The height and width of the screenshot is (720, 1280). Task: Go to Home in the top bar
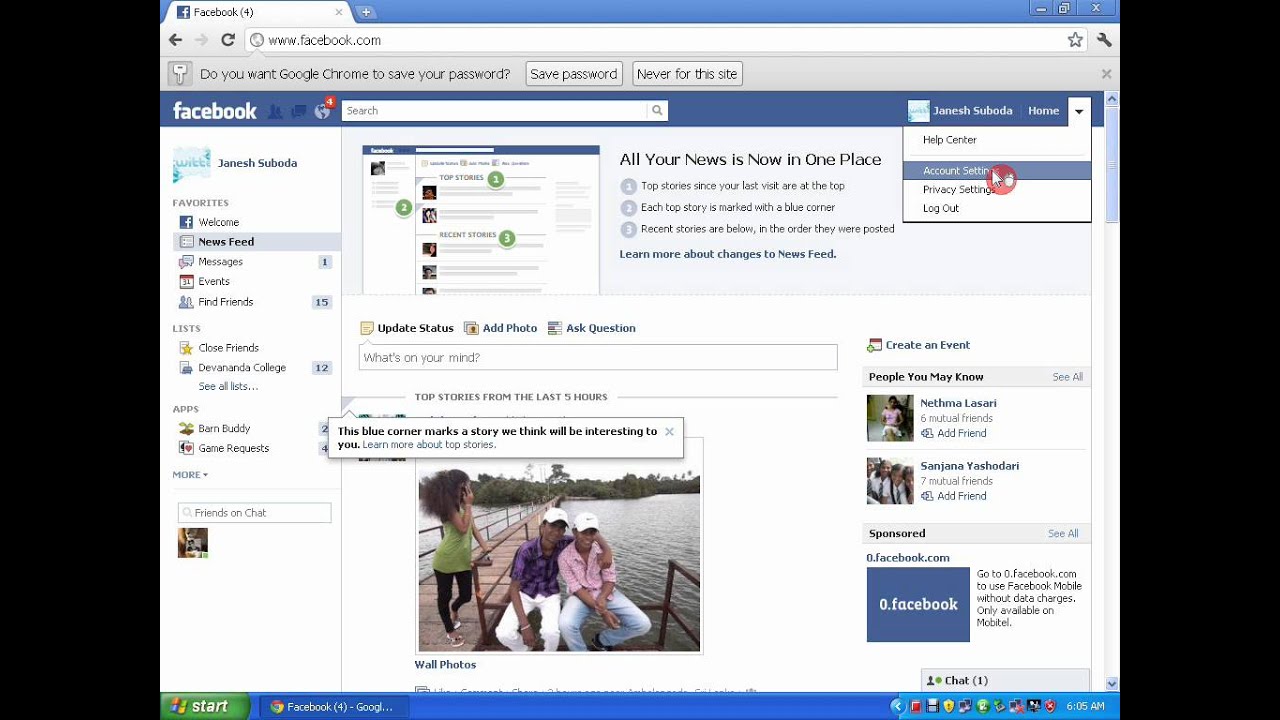(1043, 111)
